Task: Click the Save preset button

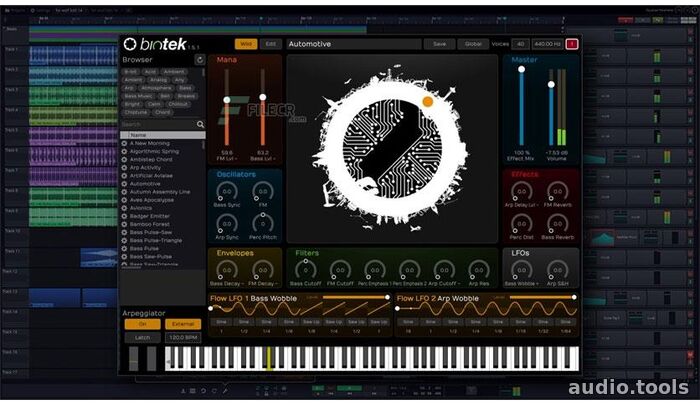Action: pyautogui.click(x=439, y=44)
